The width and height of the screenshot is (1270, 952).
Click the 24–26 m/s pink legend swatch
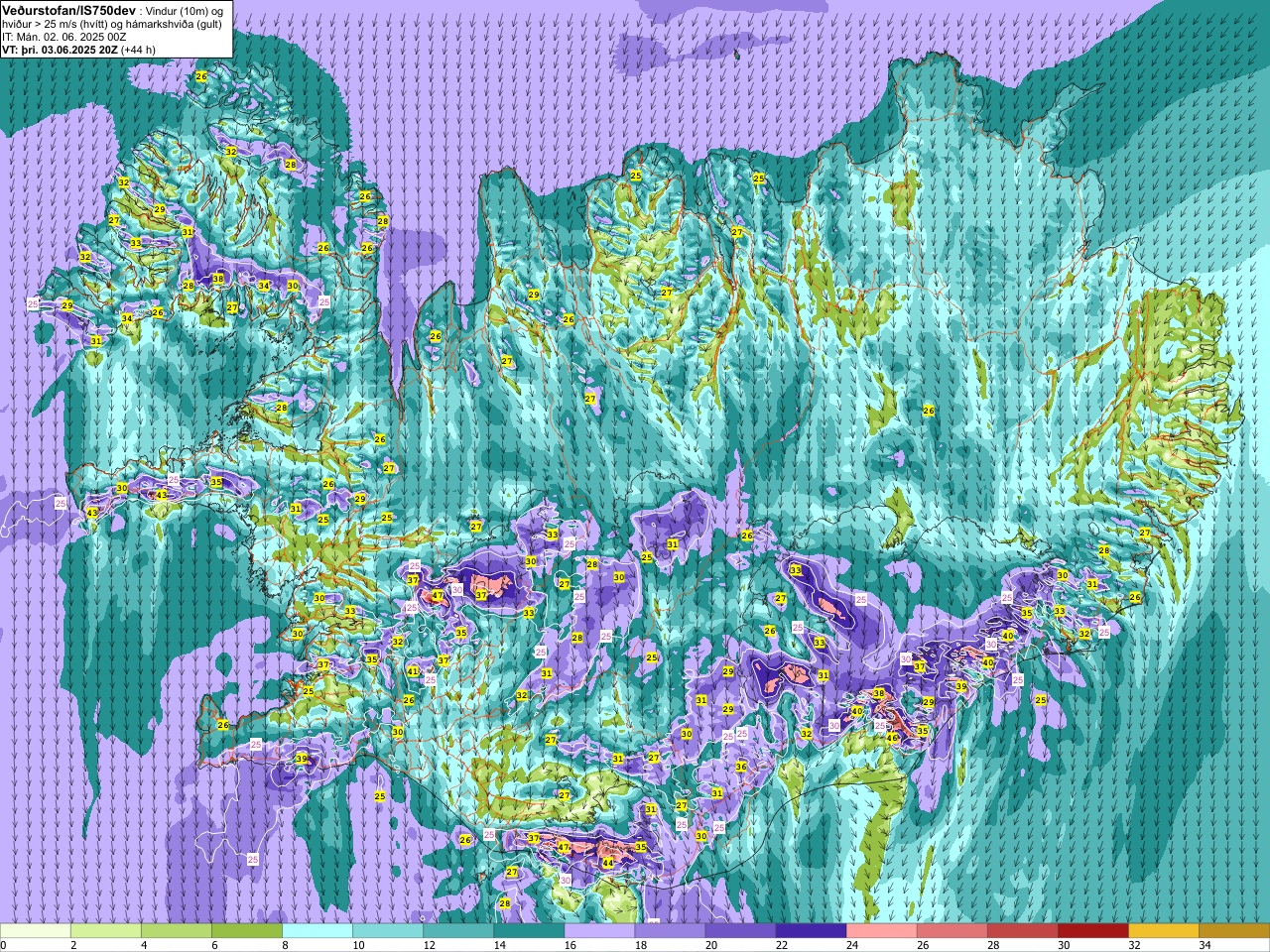[x=881, y=931]
